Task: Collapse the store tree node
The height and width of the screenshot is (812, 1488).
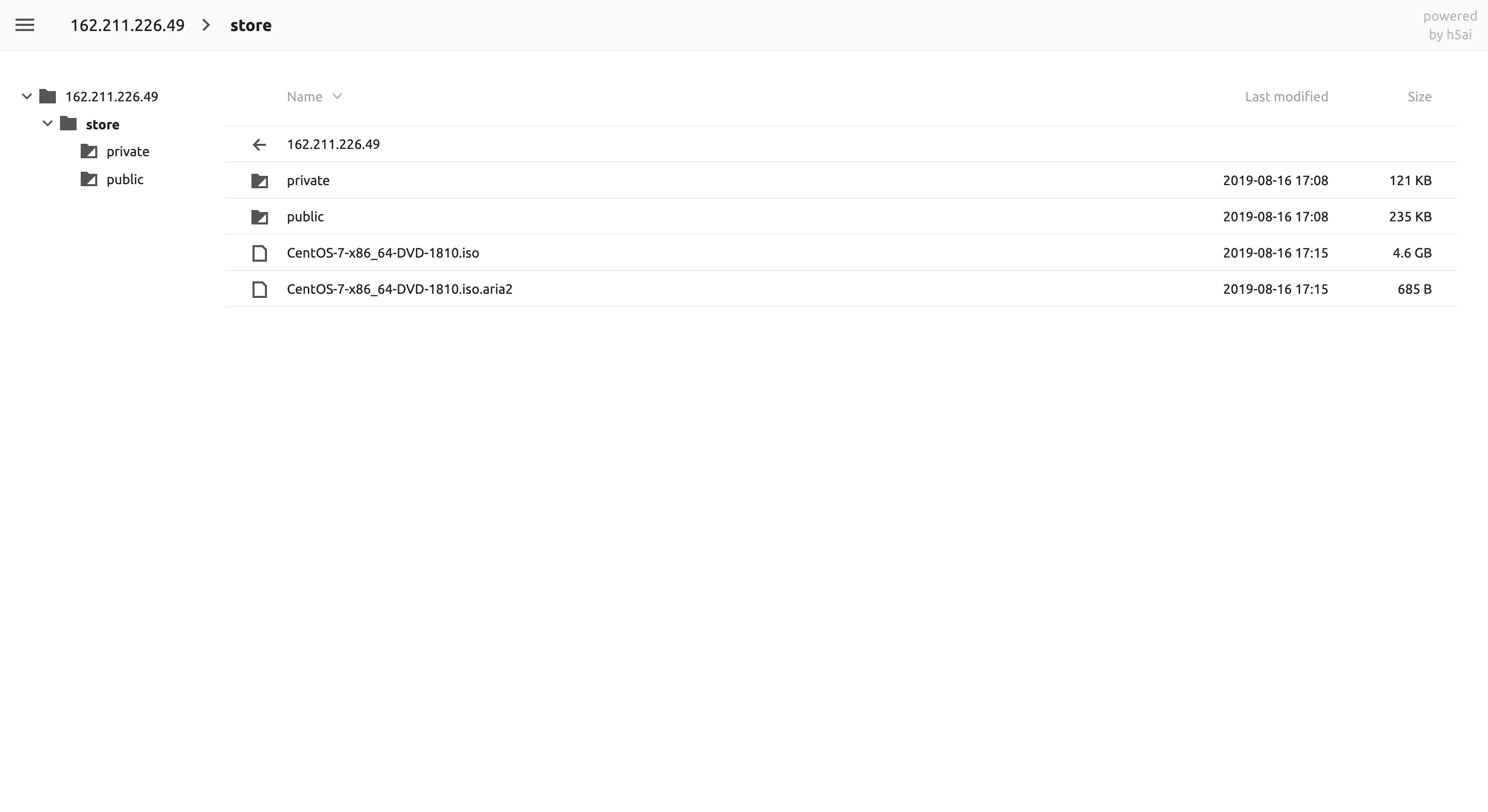Action: 48,123
